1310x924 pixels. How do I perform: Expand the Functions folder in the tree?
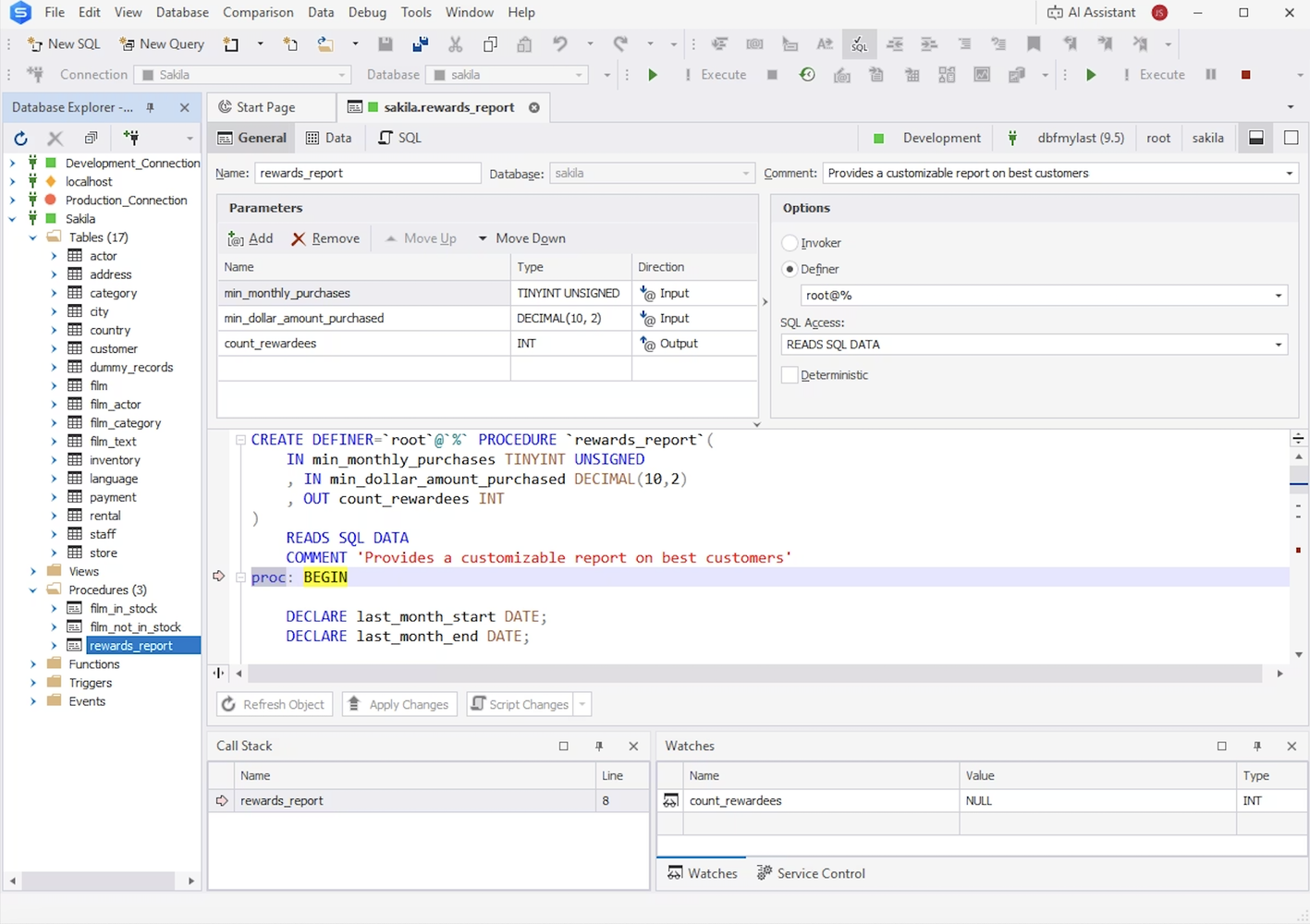click(x=33, y=664)
